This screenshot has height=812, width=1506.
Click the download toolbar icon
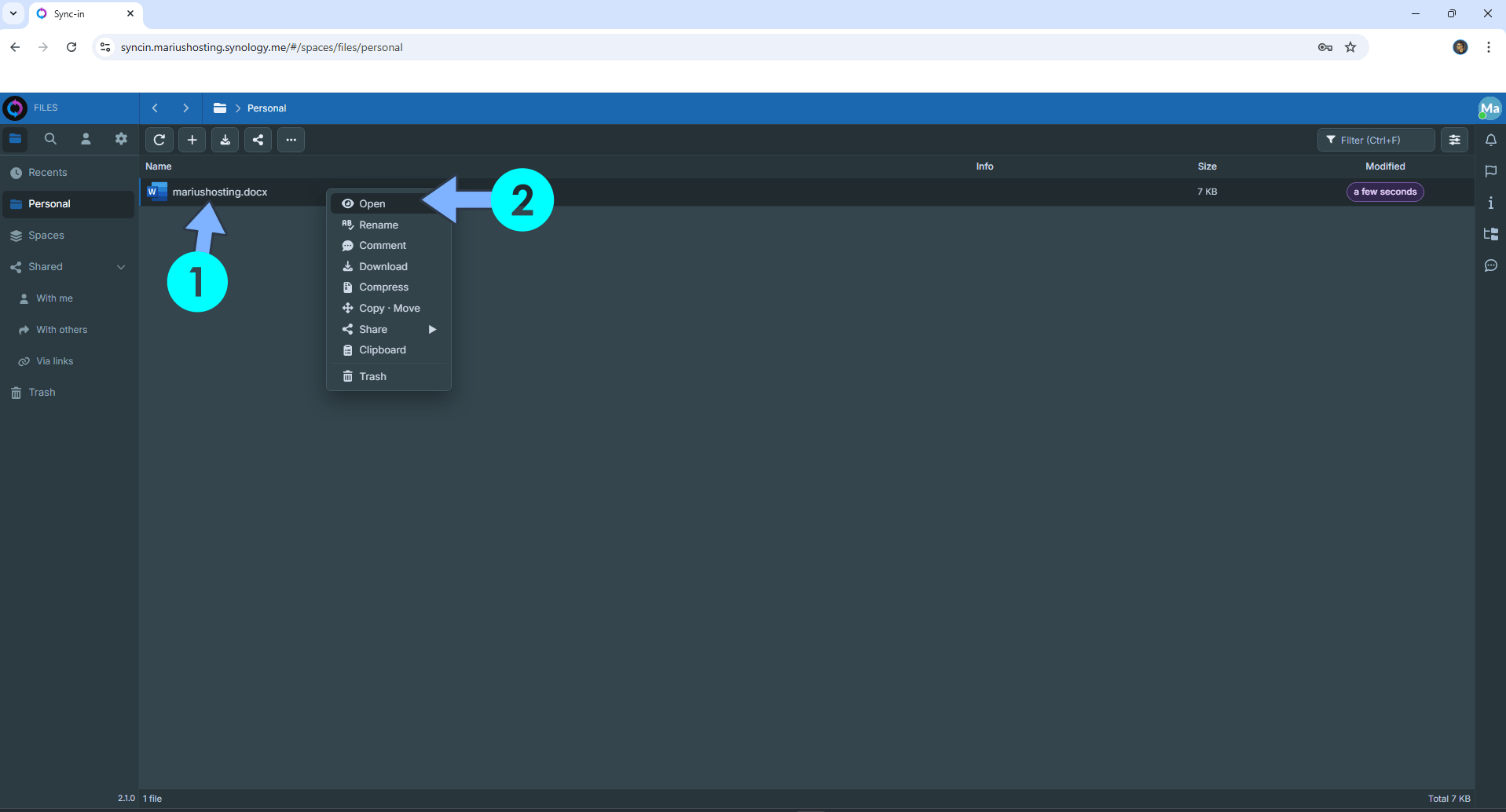pos(225,140)
